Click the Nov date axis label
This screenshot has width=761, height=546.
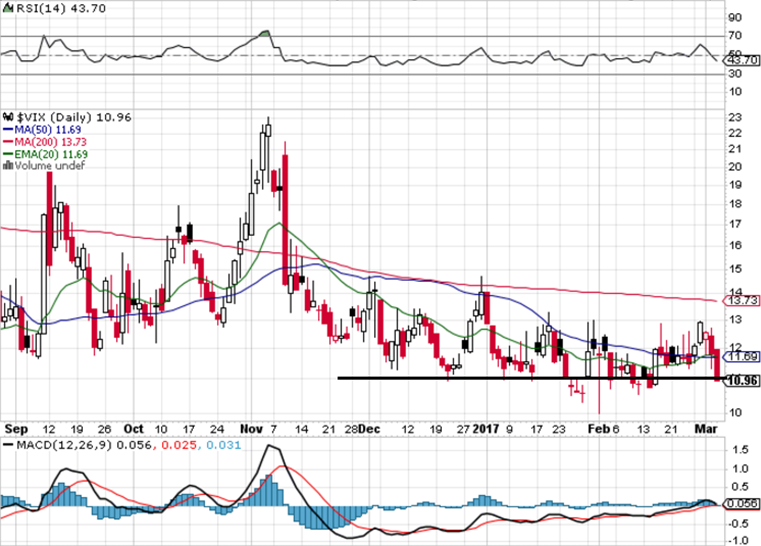pyautogui.click(x=251, y=429)
